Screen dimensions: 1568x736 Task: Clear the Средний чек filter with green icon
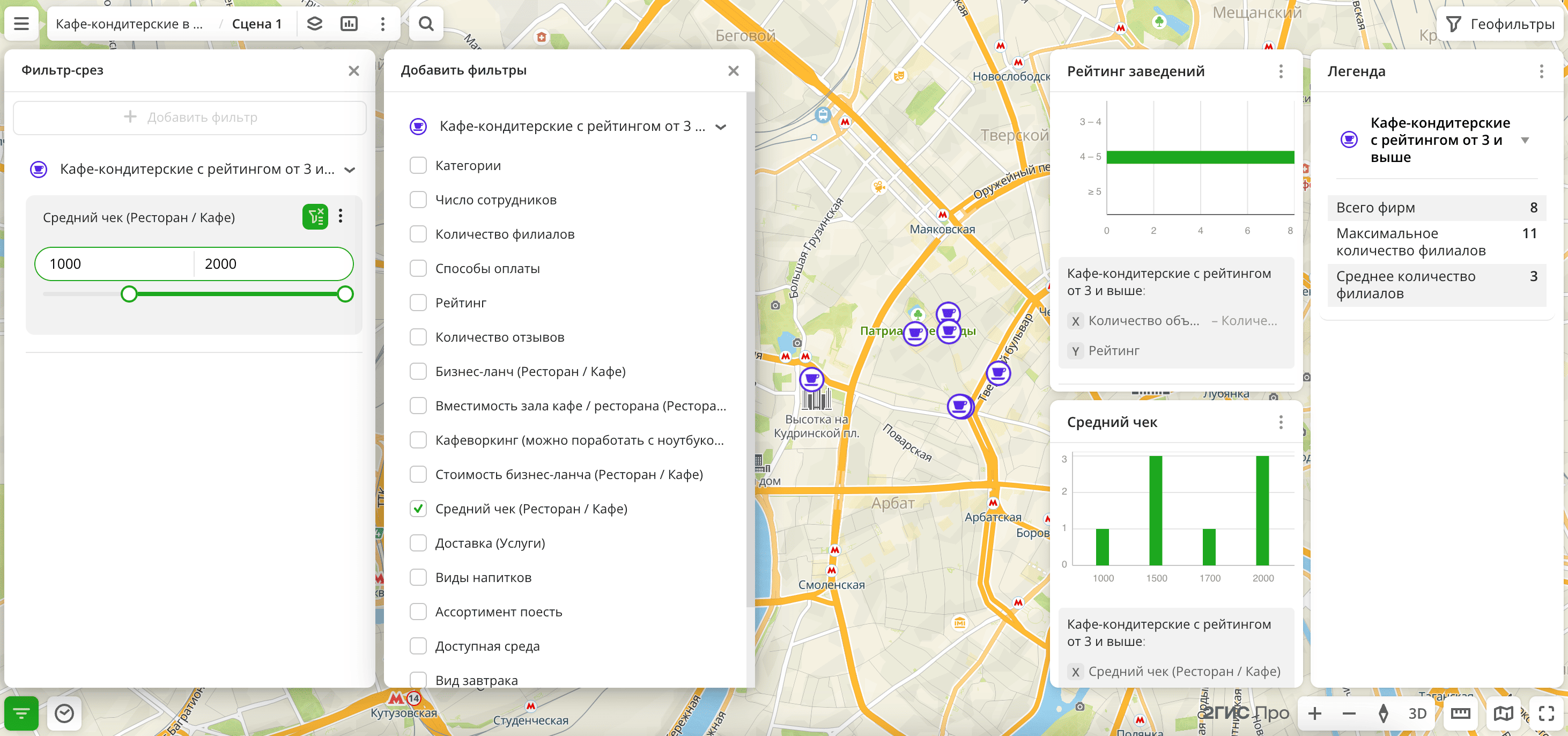tap(315, 217)
